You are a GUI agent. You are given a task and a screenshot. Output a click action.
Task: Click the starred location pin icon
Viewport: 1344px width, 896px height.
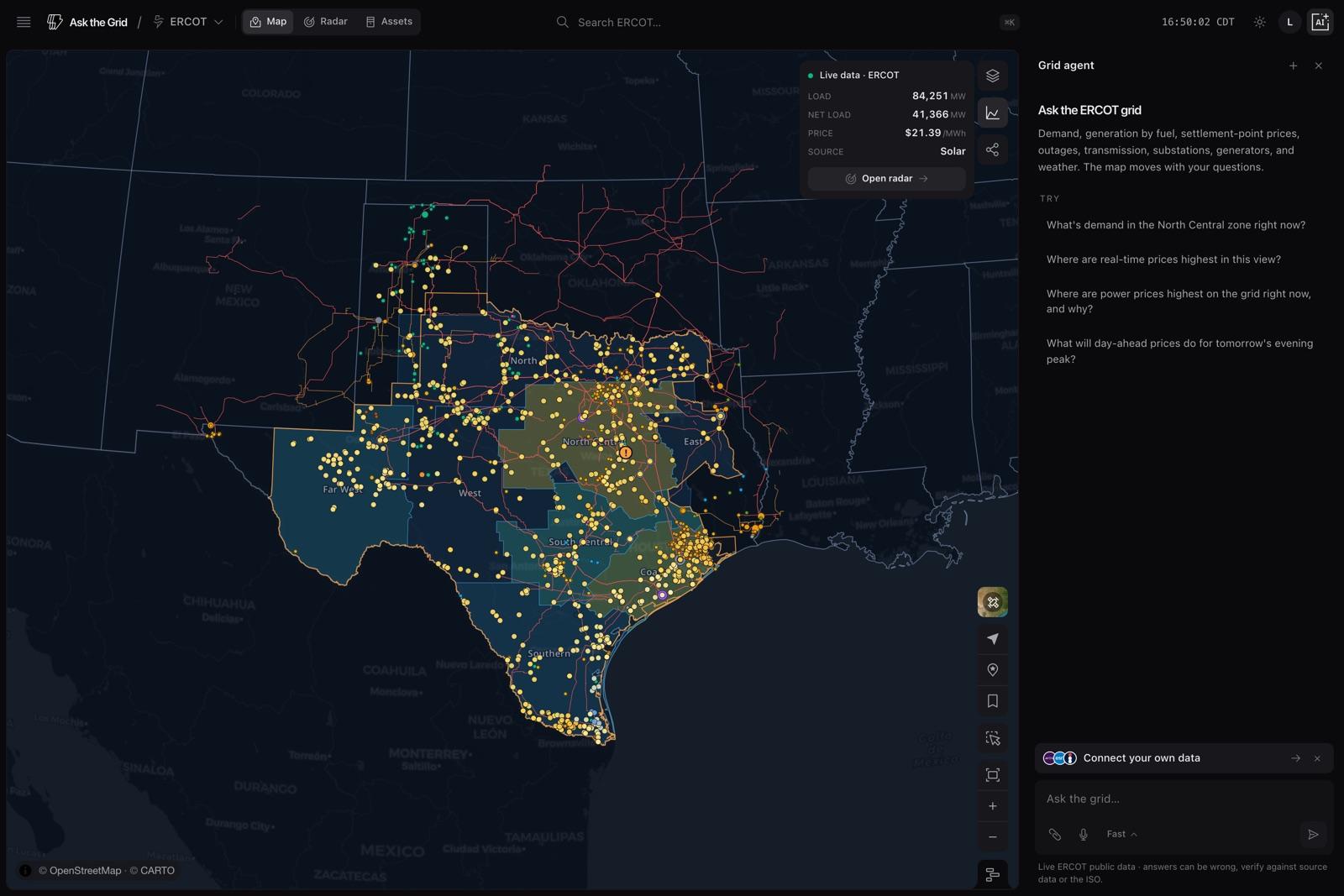tap(992, 670)
